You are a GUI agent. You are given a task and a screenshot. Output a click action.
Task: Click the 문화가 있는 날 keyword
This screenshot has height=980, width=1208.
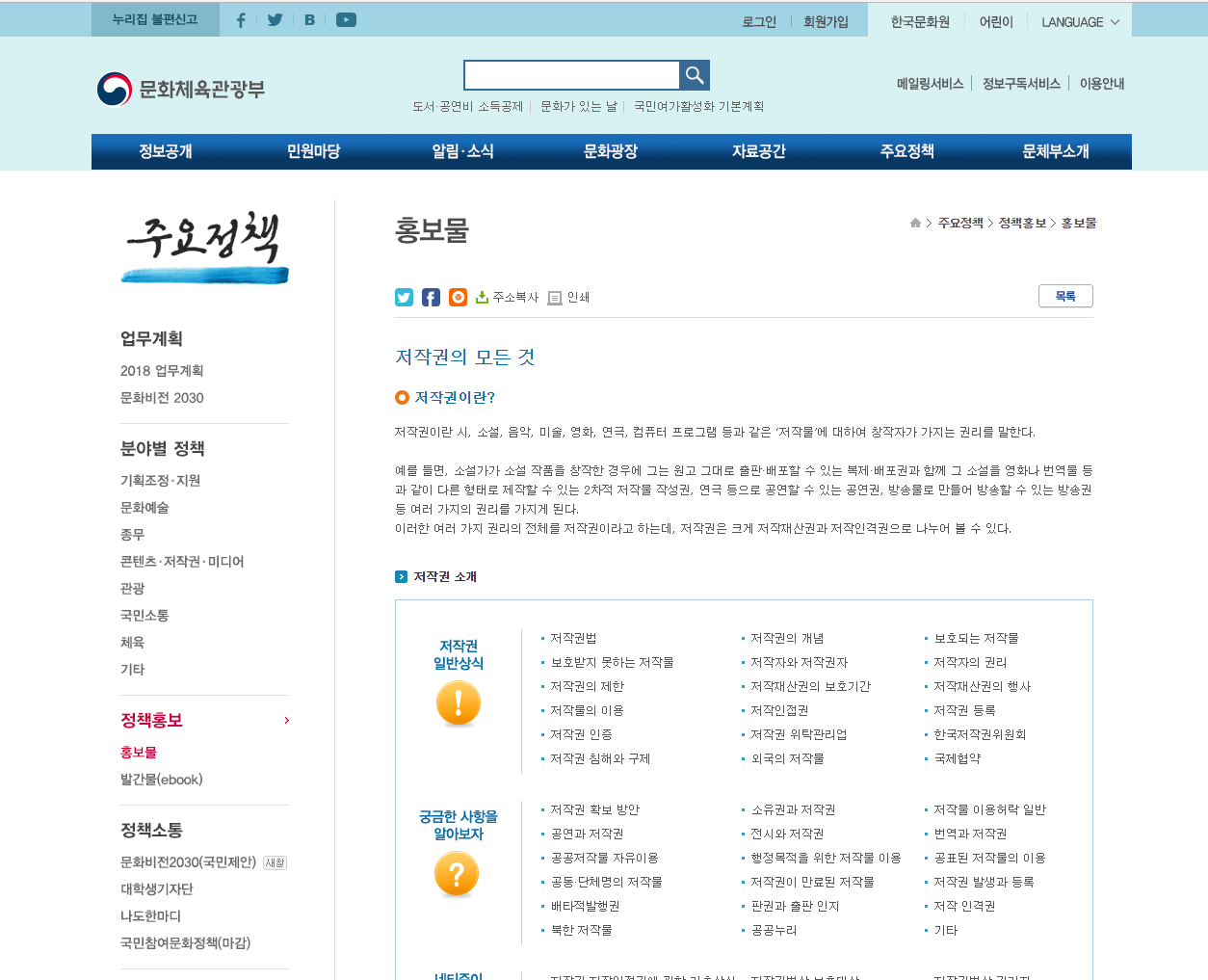579,106
